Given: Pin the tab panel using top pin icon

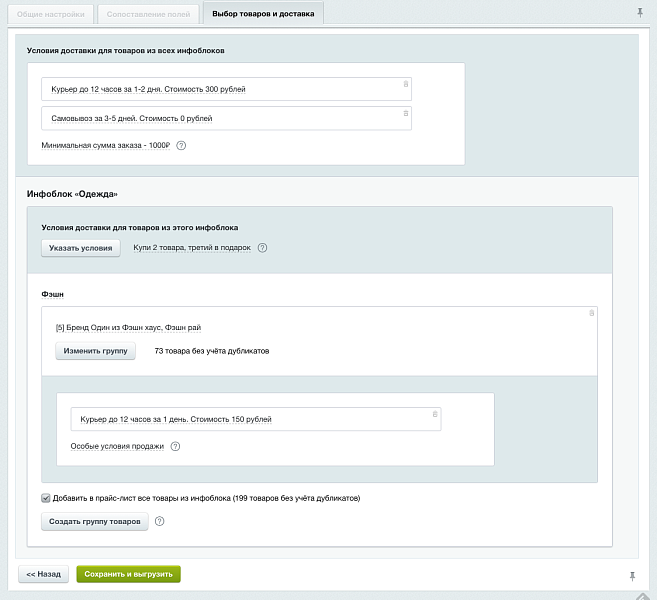Looking at the screenshot, I should coord(640,13).
